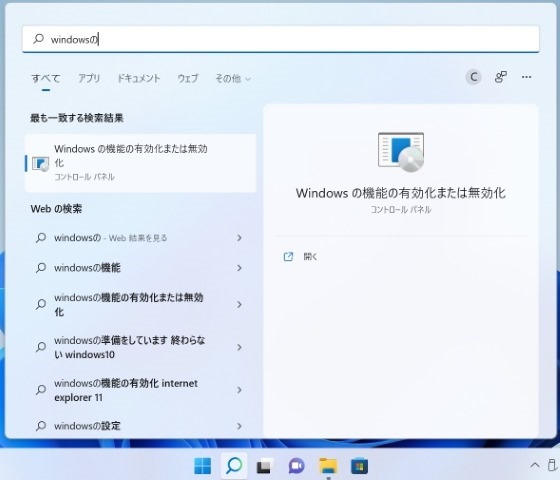The width and height of the screenshot is (560, 480).
Task: Click preview title Windows の機能の有効化または無効化
Action: coord(401,193)
